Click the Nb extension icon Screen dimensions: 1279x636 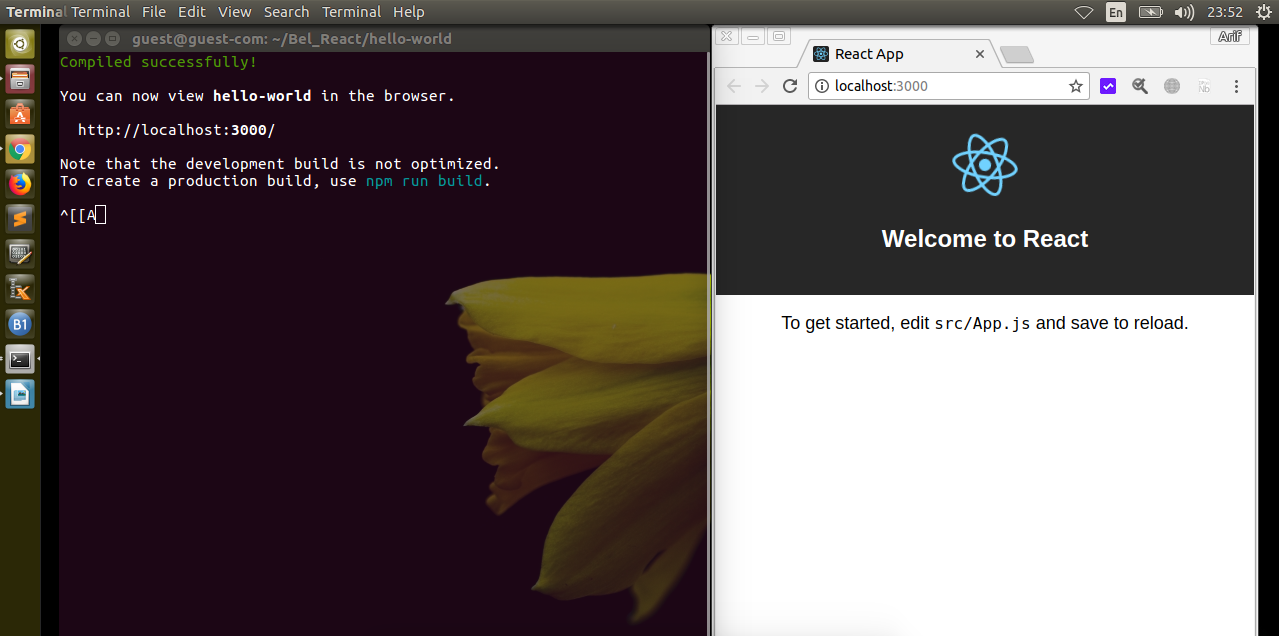coord(1204,86)
